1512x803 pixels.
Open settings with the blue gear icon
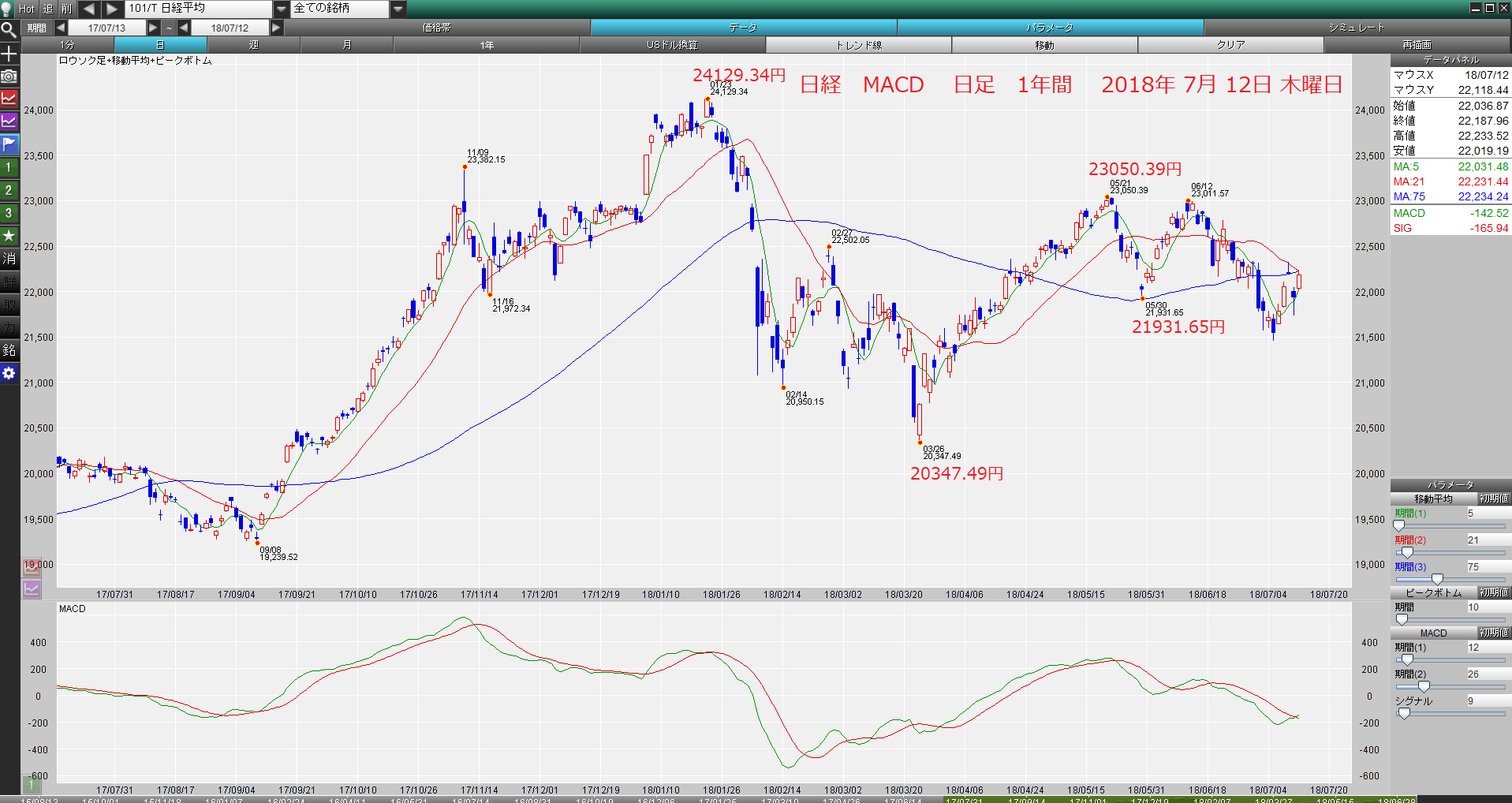pos(9,373)
